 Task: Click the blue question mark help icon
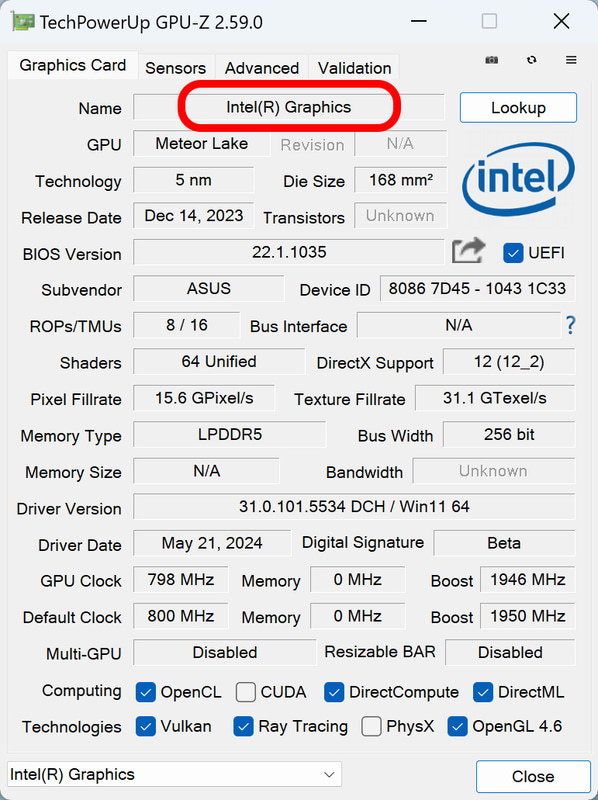[569, 325]
